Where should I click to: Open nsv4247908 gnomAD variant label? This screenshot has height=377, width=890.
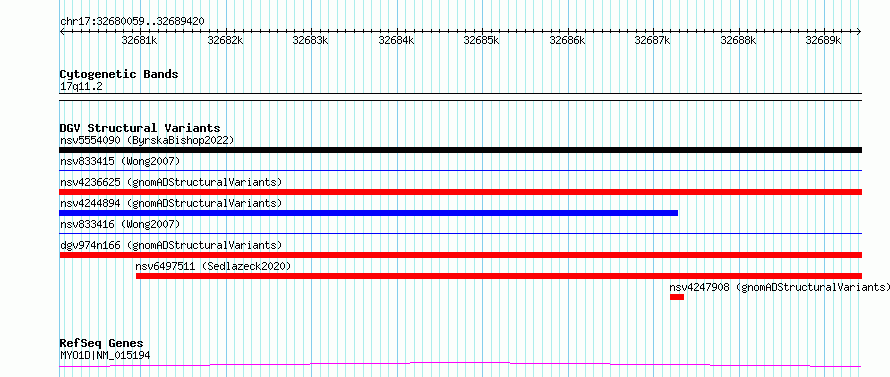click(780, 287)
